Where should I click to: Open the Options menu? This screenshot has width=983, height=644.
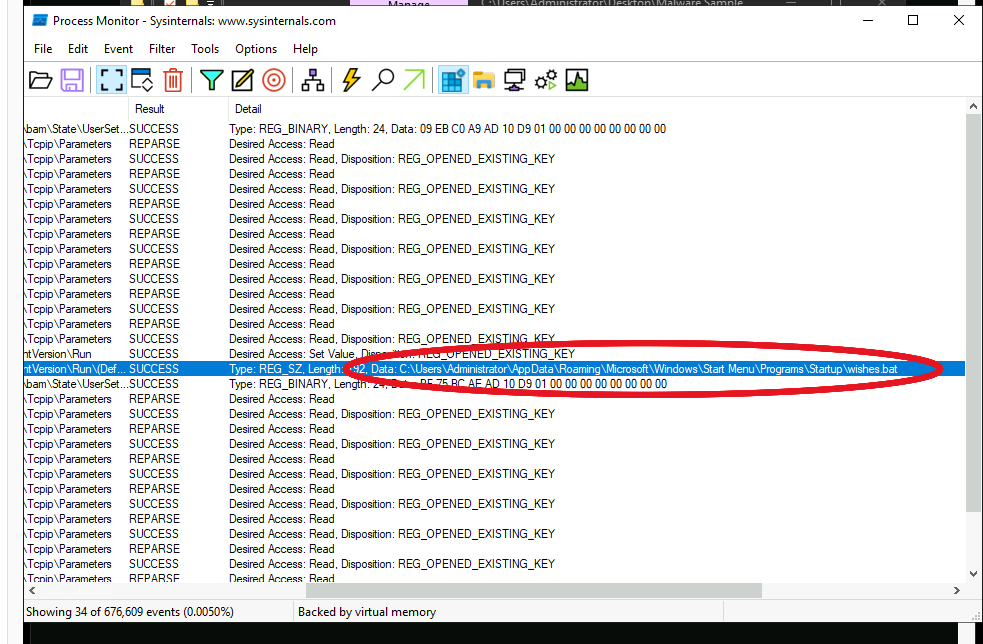point(256,49)
